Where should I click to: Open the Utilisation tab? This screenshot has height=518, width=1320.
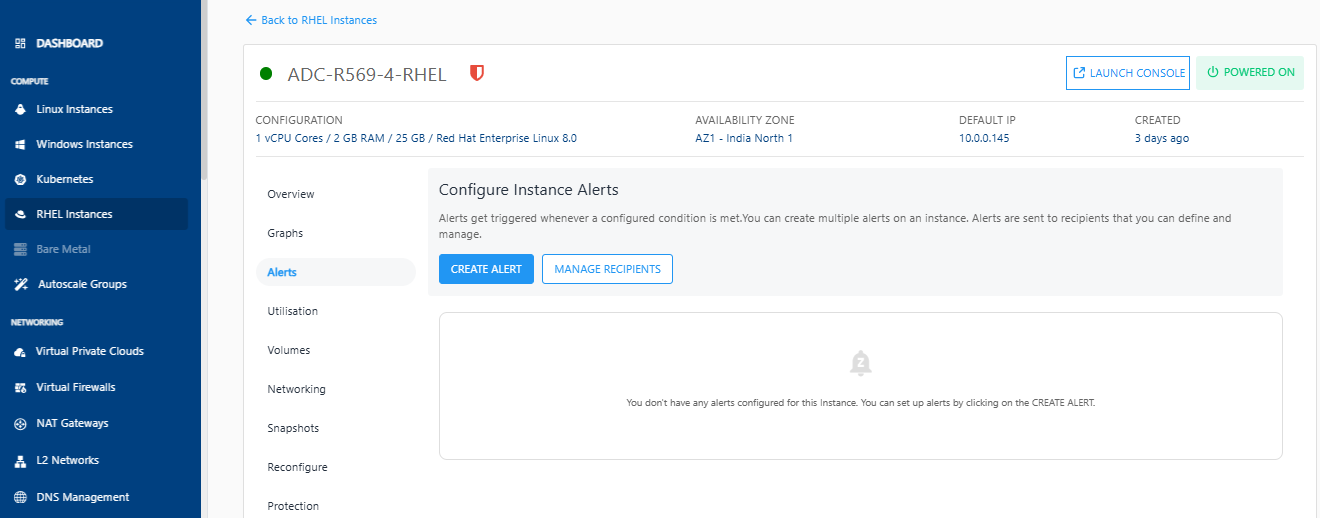(x=293, y=311)
